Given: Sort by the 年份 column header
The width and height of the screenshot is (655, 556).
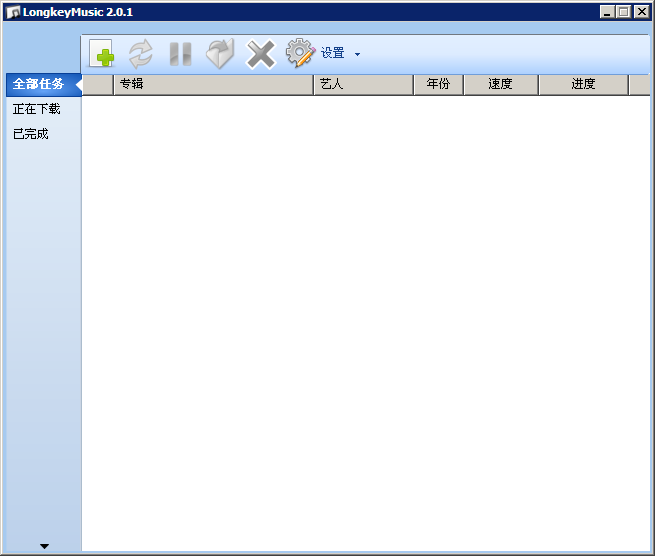Looking at the screenshot, I should pos(438,85).
